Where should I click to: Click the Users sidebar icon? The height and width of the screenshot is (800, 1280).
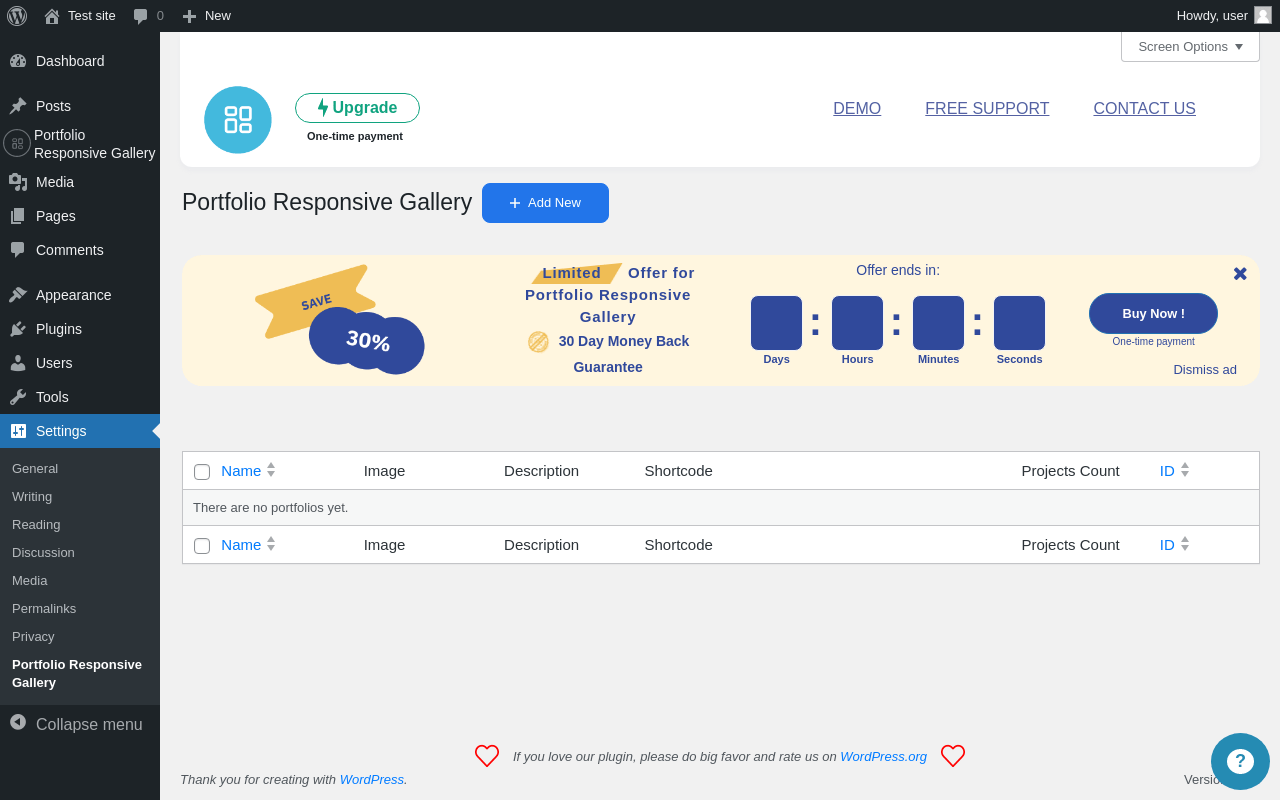coord(18,363)
